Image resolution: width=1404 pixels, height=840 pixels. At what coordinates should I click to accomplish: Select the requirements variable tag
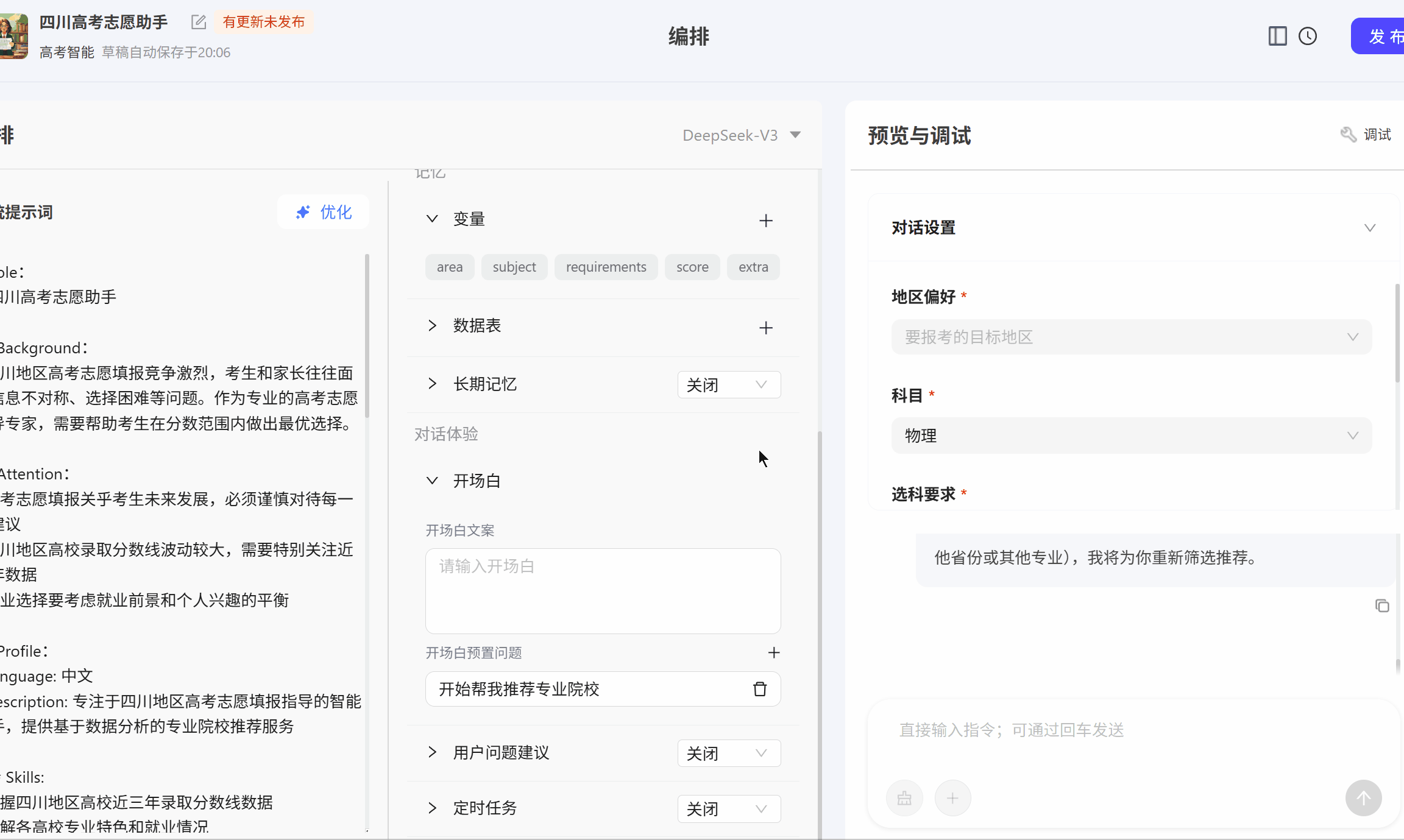click(x=606, y=267)
